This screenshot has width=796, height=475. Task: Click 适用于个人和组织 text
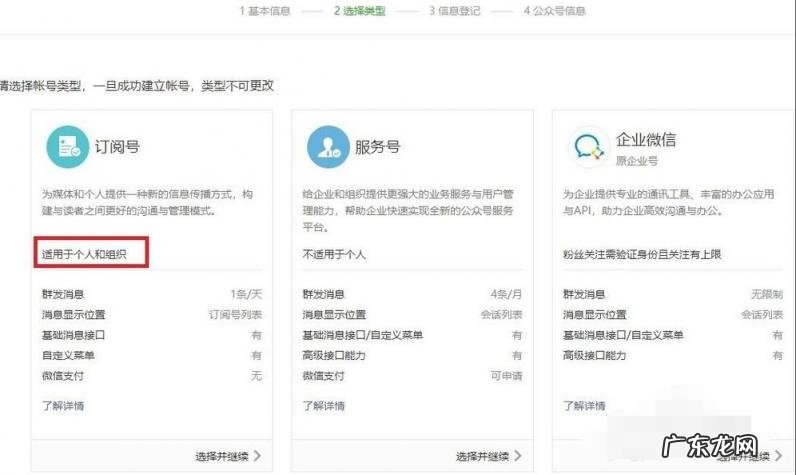[x=84, y=254]
